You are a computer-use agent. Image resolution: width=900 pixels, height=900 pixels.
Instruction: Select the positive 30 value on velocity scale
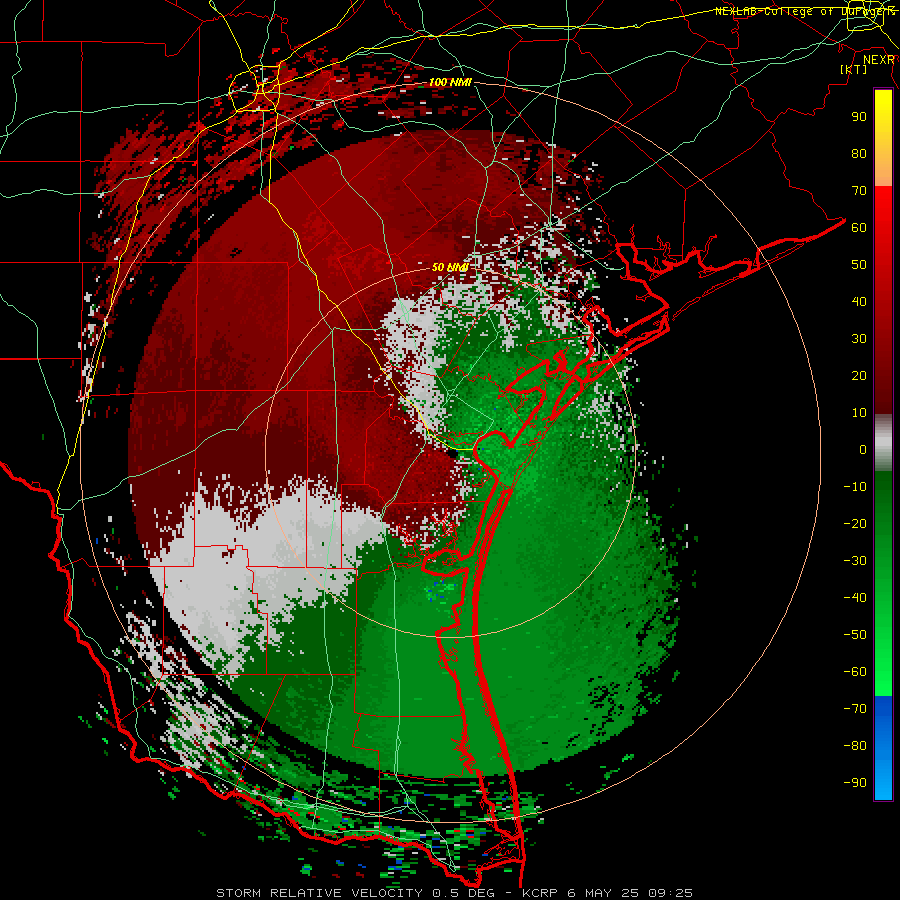point(859,339)
